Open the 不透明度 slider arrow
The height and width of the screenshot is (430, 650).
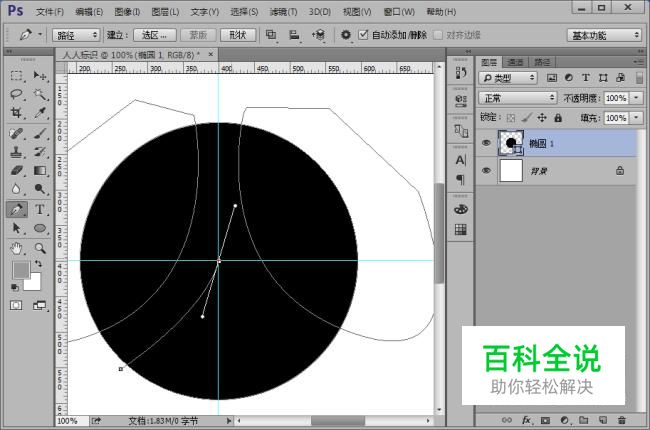point(636,98)
